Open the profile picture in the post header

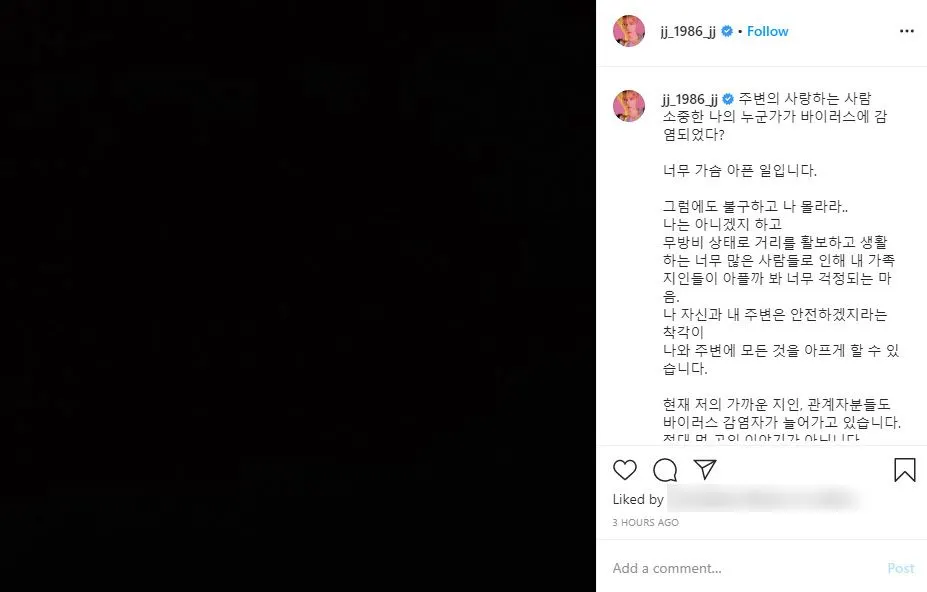coord(629,31)
